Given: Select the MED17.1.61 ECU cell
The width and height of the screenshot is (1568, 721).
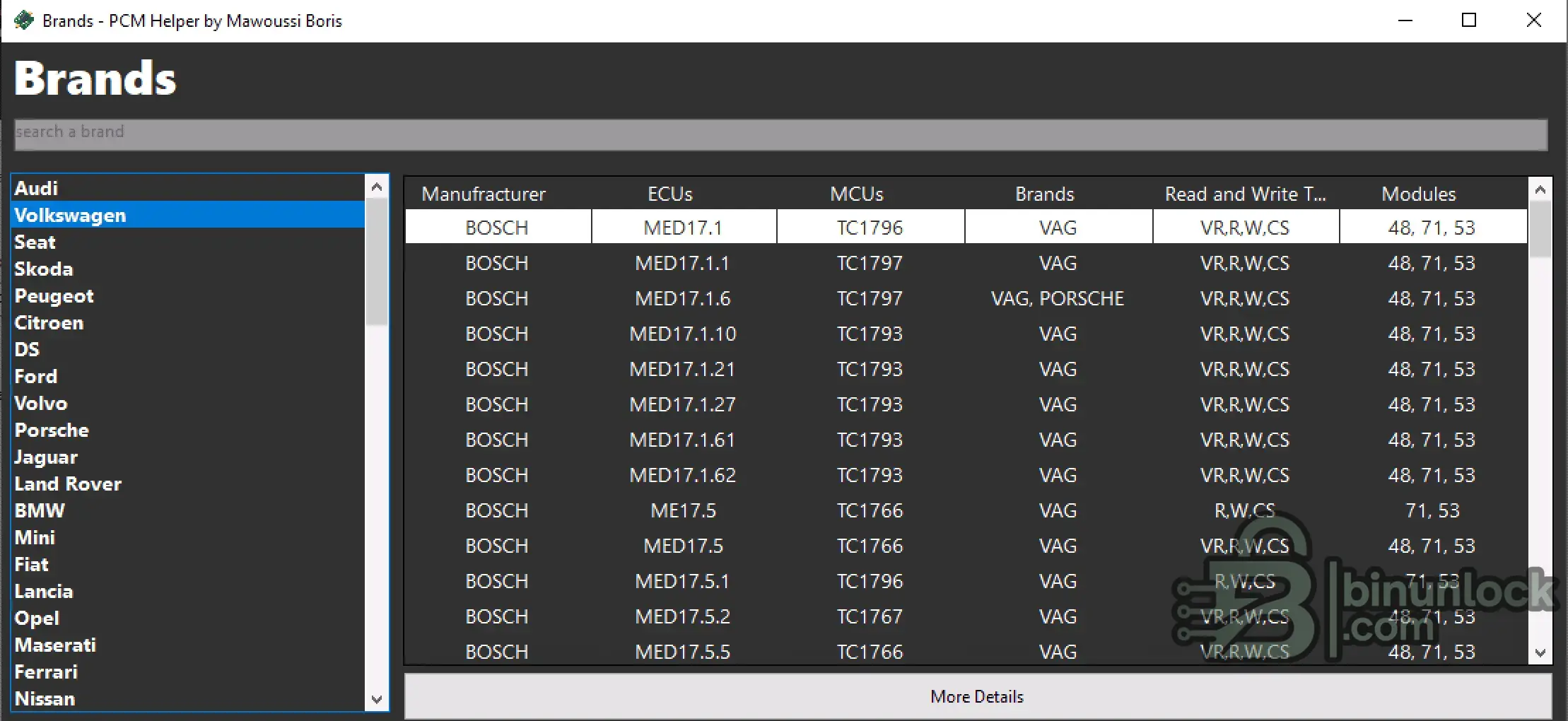Looking at the screenshot, I should click(x=684, y=440).
